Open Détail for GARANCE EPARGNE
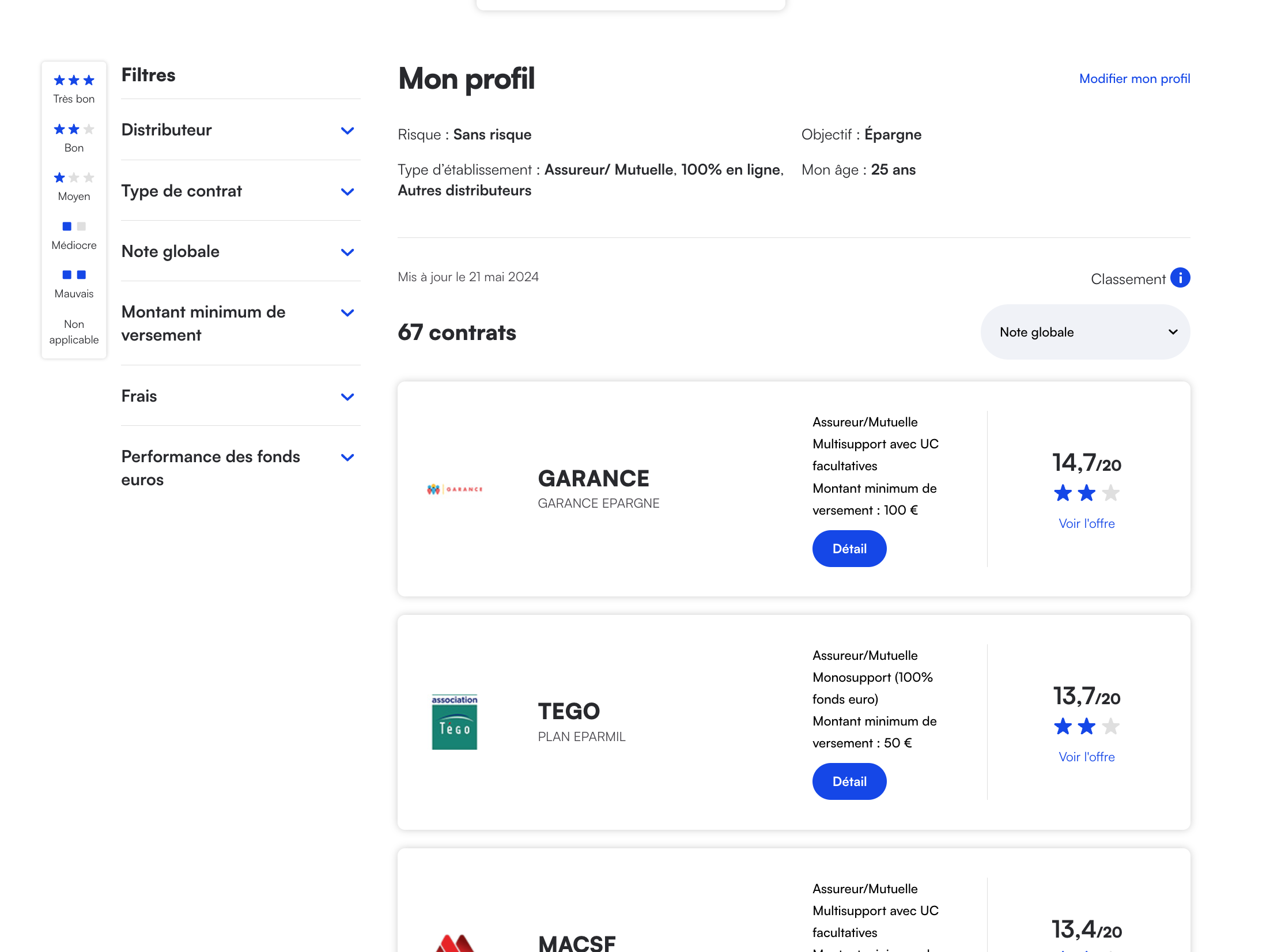The width and height of the screenshot is (1285, 952). [x=849, y=549]
